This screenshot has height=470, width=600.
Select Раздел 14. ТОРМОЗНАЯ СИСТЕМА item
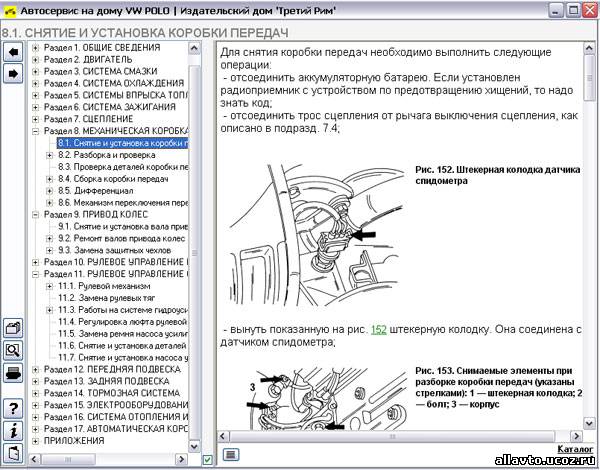(112, 393)
